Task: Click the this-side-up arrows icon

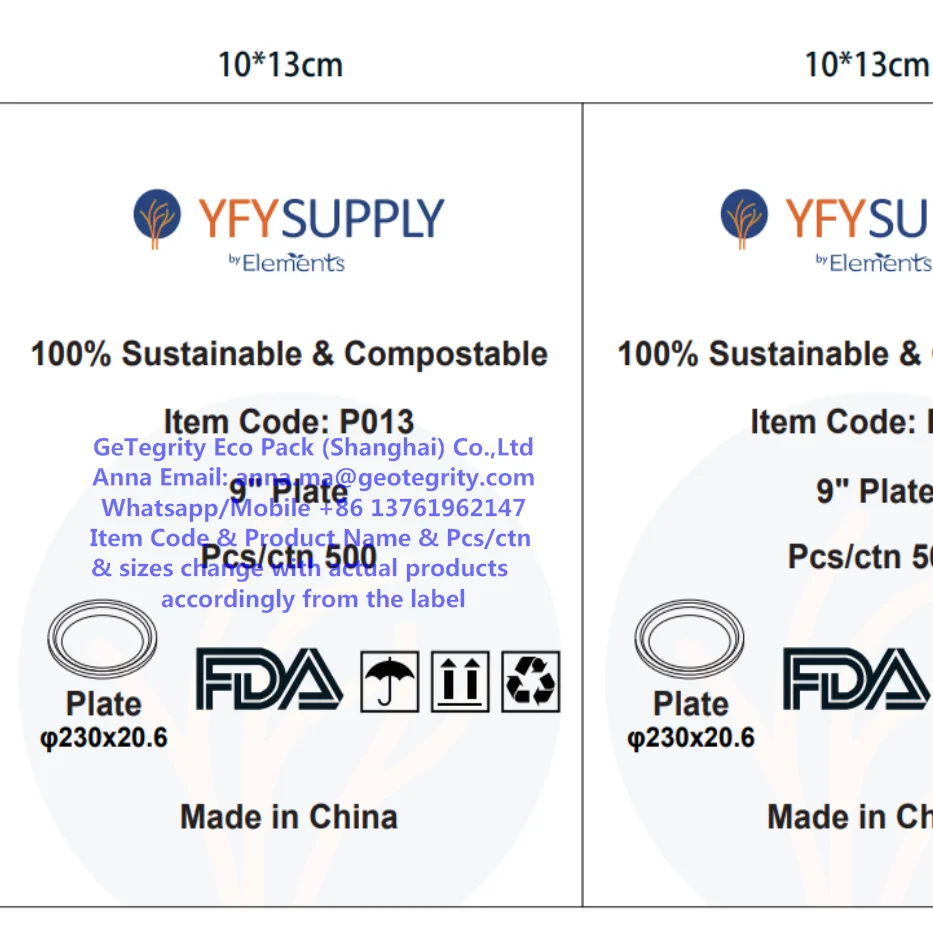Action: (x=460, y=681)
